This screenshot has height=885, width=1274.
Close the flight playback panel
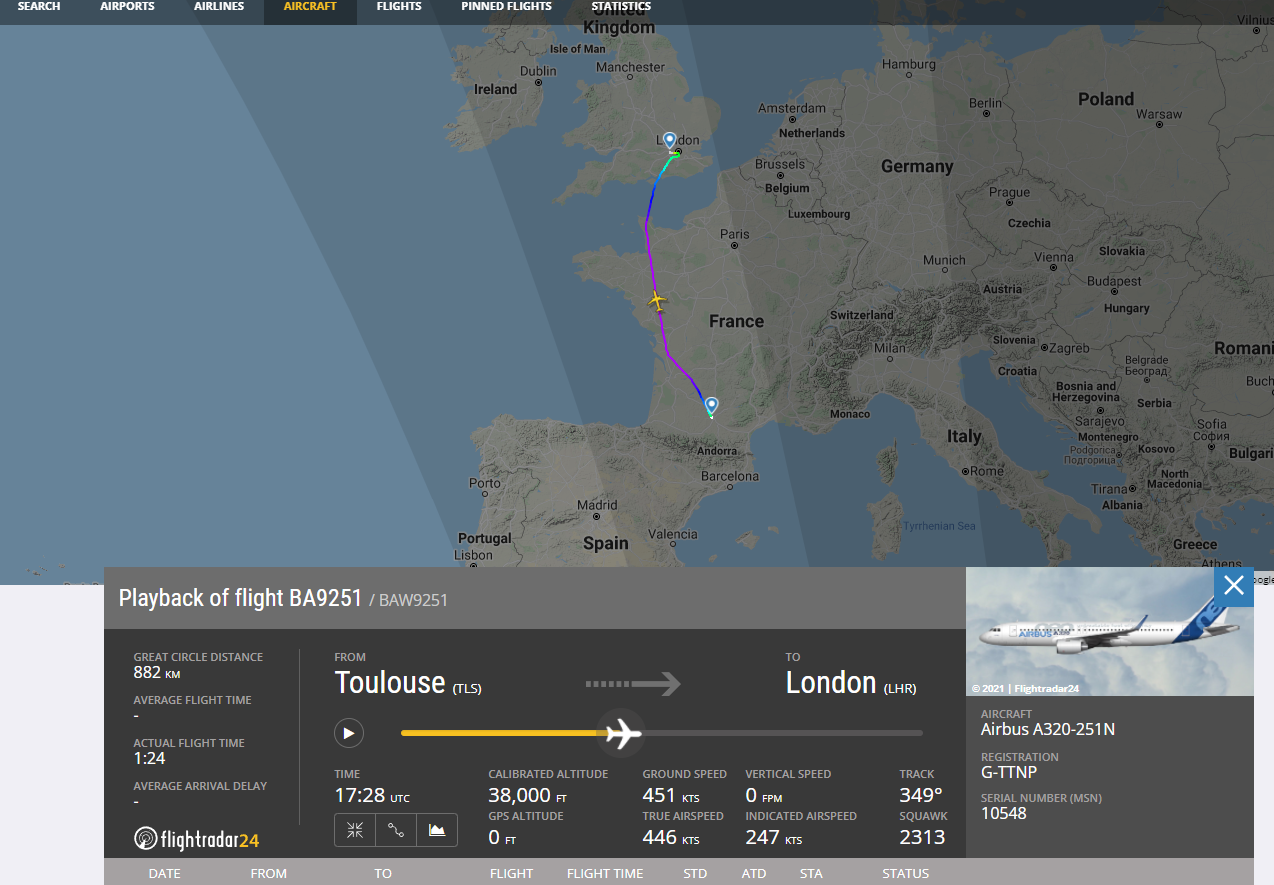(1233, 585)
